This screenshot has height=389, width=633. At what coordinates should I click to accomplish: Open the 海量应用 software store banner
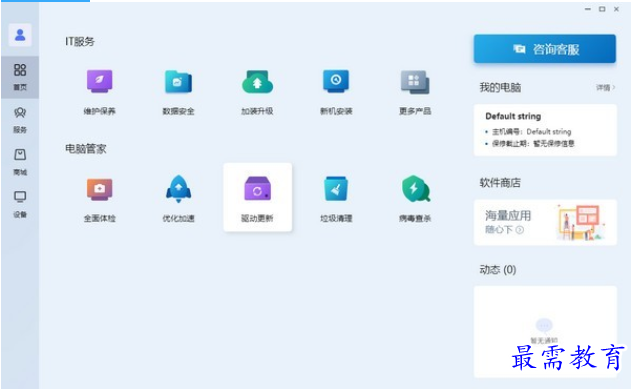coord(545,222)
